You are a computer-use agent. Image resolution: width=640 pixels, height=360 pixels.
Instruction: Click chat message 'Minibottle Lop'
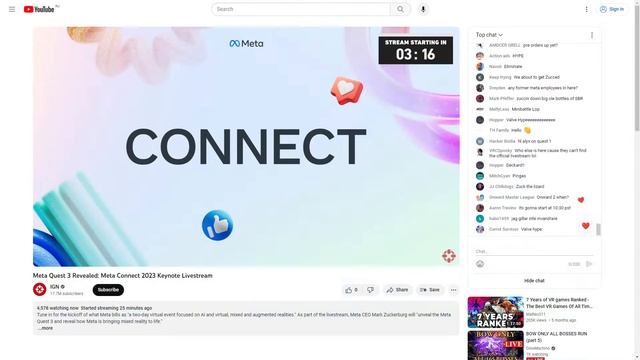pyautogui.click(x=526, y=109)
